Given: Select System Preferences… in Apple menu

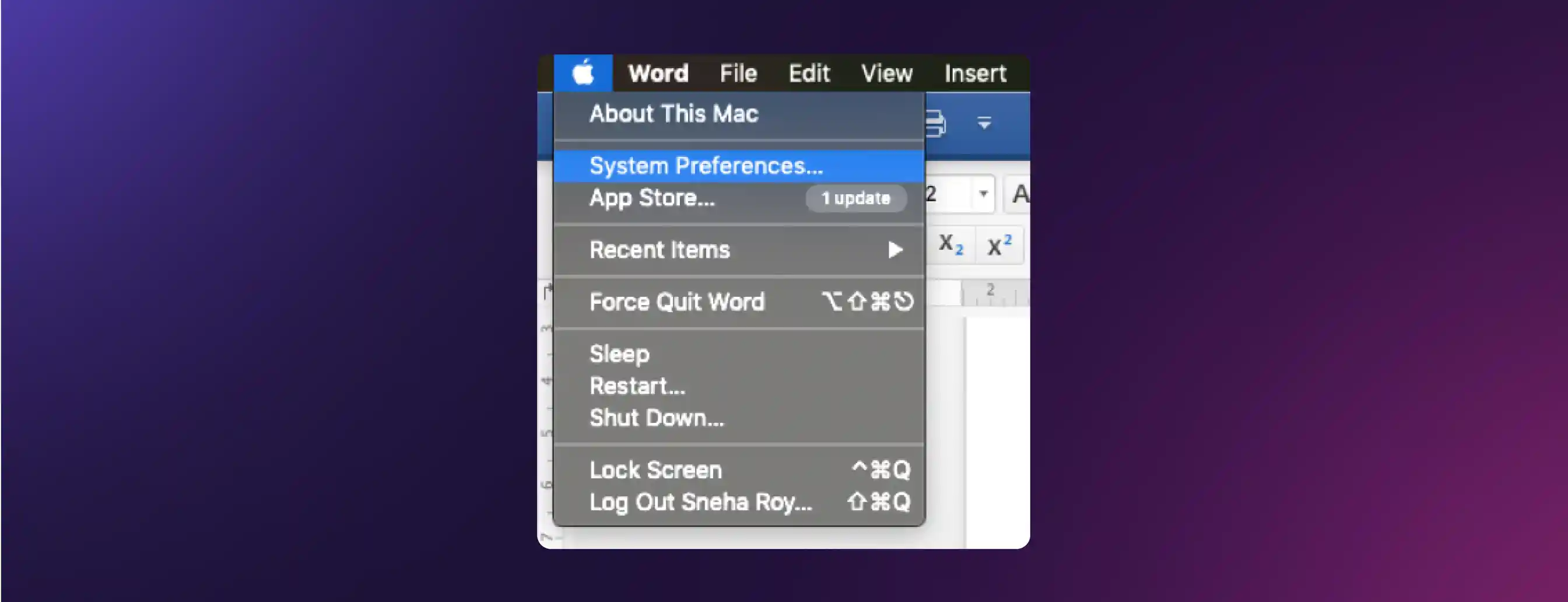Looking at the screenshot, I should [739, 166].
